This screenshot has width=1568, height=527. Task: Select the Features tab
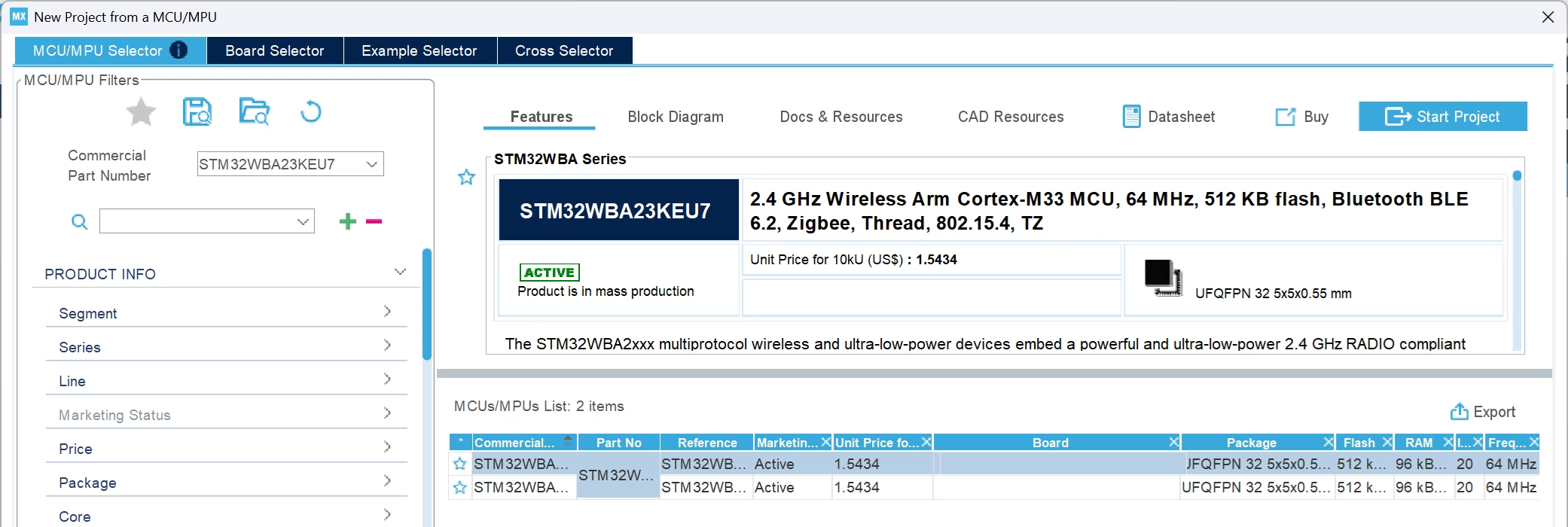coord(541,117)
